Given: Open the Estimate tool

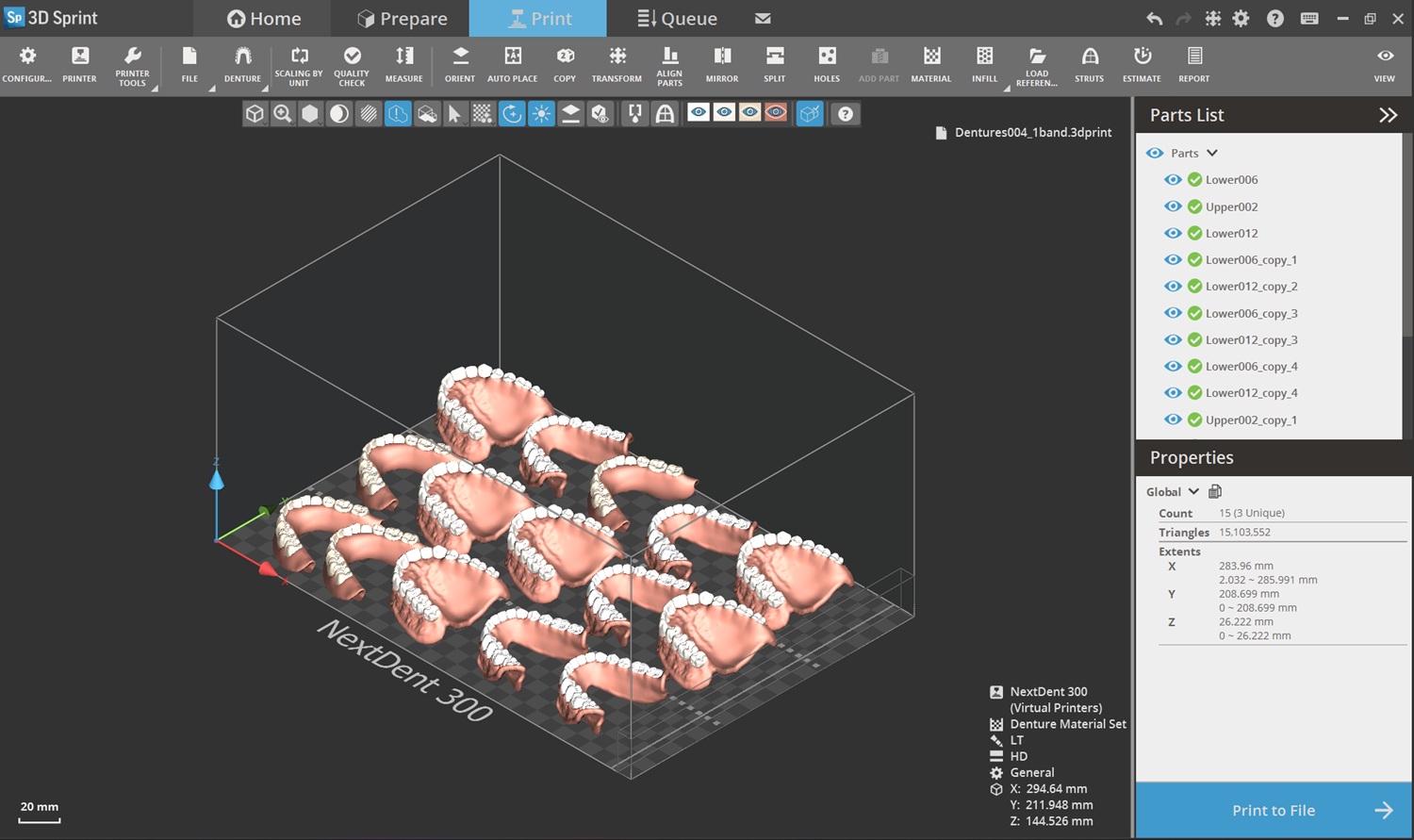Looking at the screenshot, I should (1142, 63).
